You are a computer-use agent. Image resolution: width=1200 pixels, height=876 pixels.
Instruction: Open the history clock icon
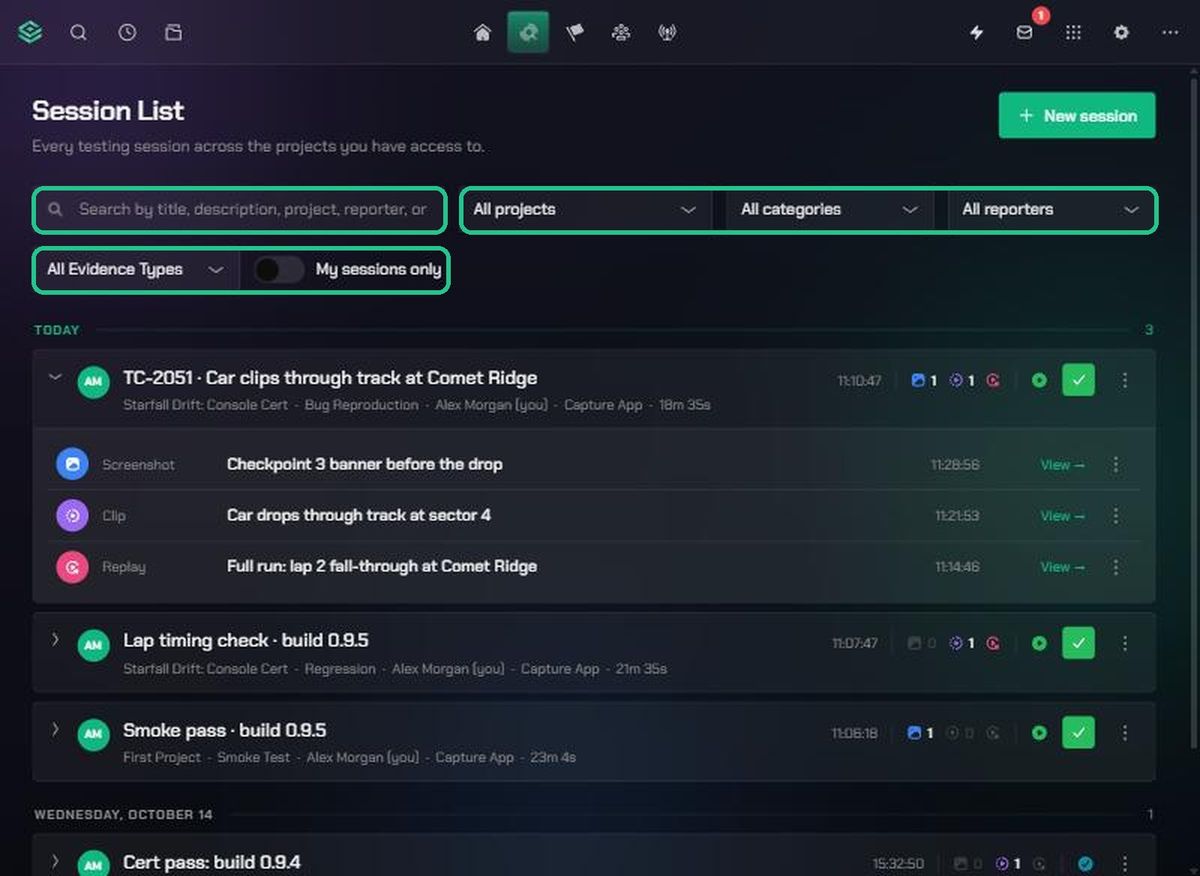tap(127, 32)
